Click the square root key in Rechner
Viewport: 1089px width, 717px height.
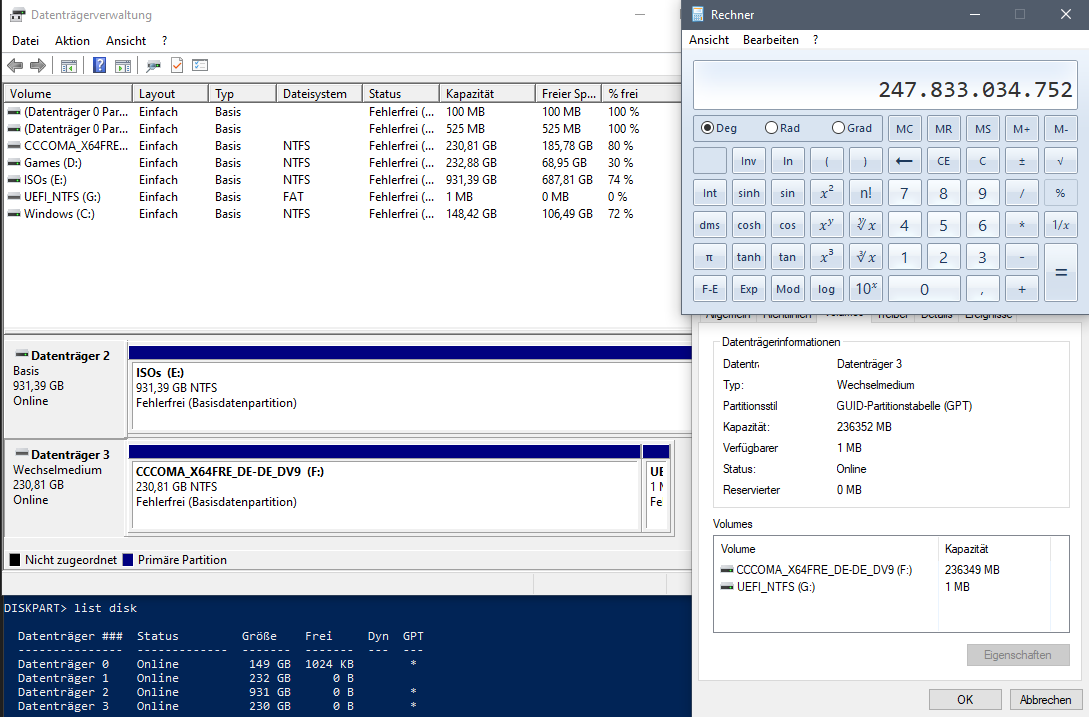tap(1060, 161)
